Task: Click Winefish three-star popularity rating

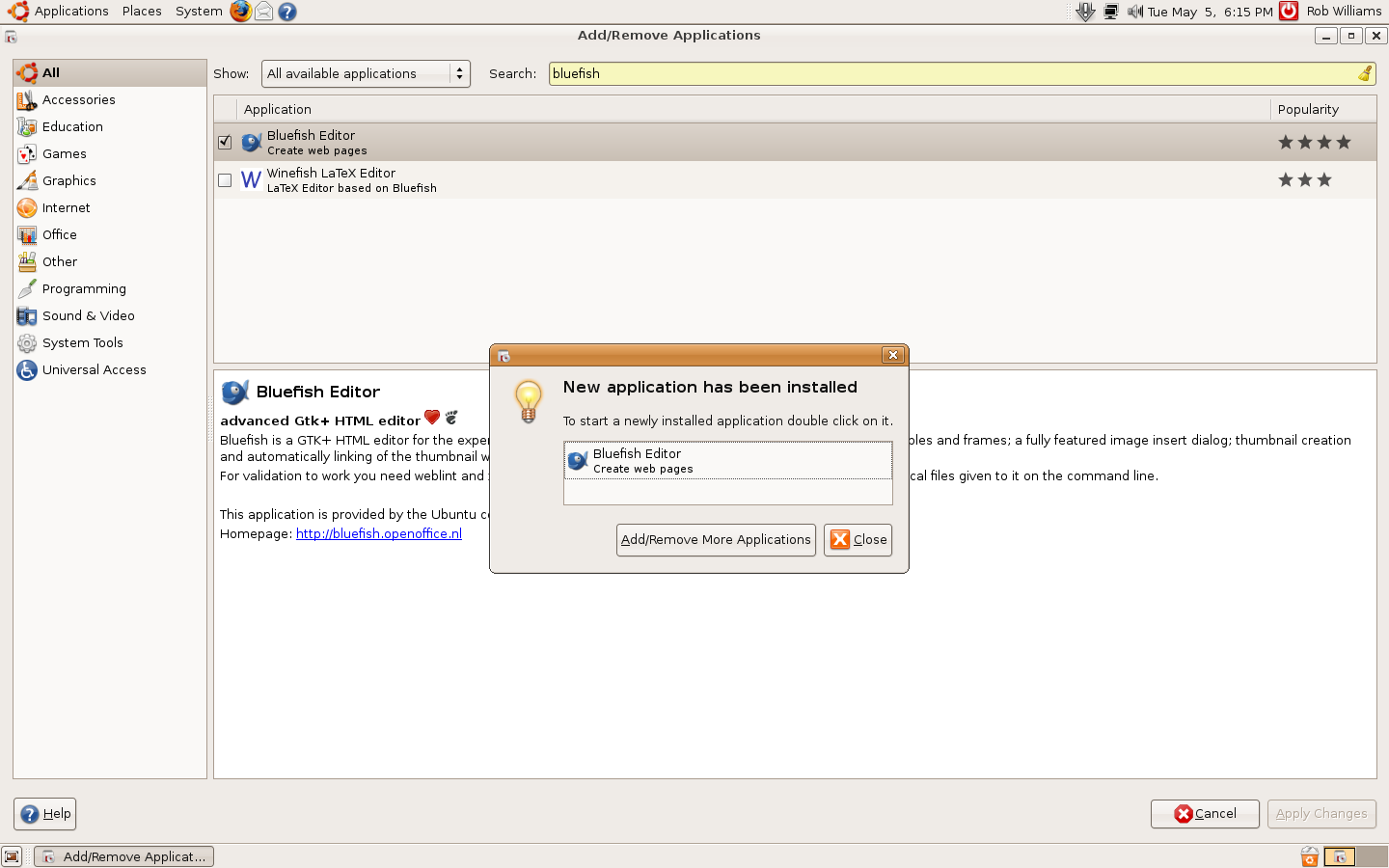Action: 1304,180
